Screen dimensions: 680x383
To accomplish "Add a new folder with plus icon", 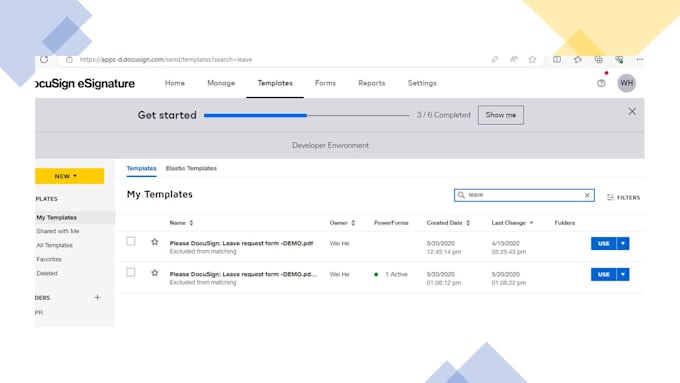I will pyautogui.click(x=98, y=298).
